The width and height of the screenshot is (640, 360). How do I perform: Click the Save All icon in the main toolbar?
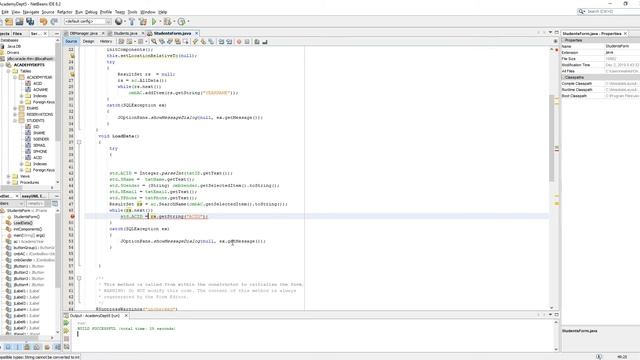(30, 21)
